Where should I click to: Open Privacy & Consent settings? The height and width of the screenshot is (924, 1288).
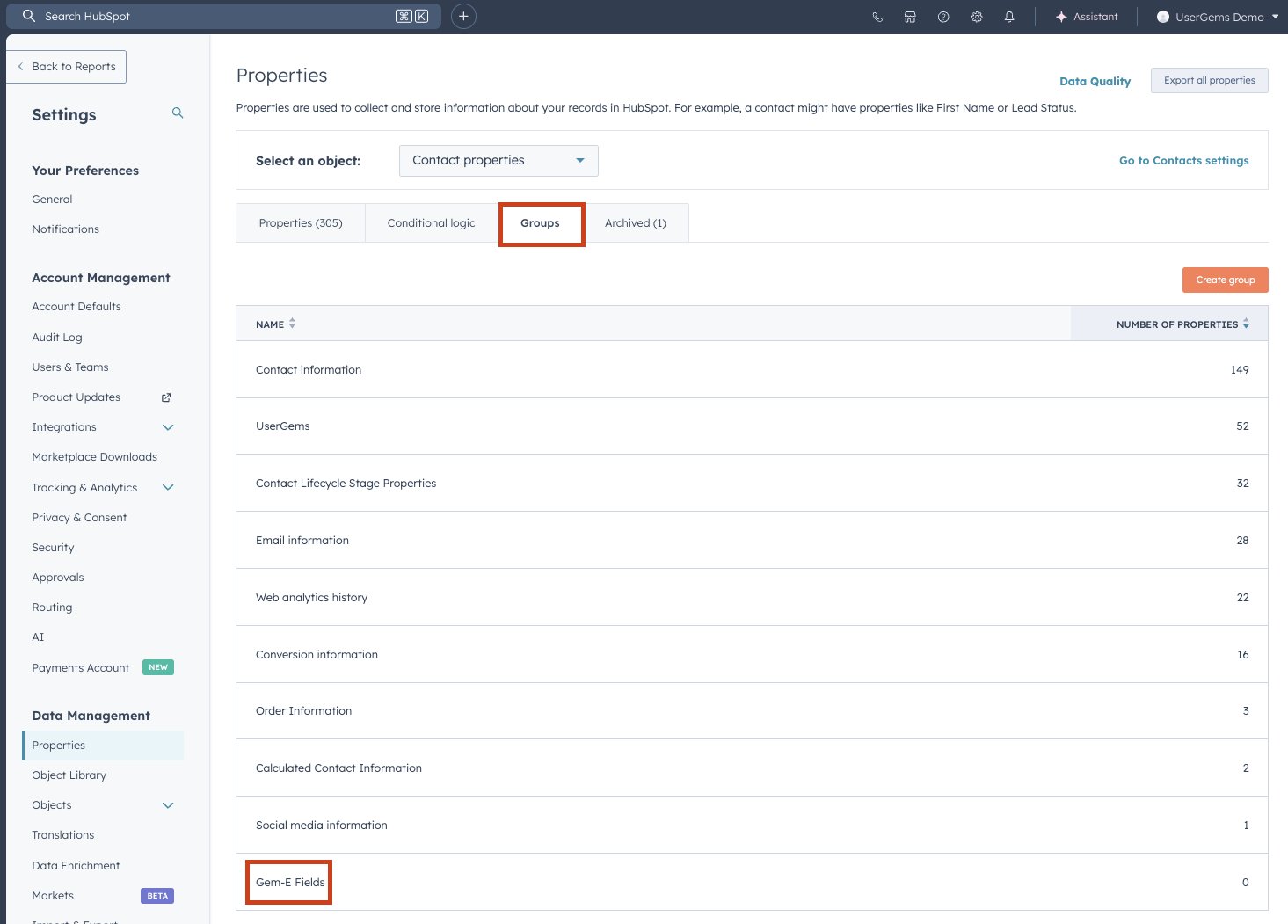79,518
